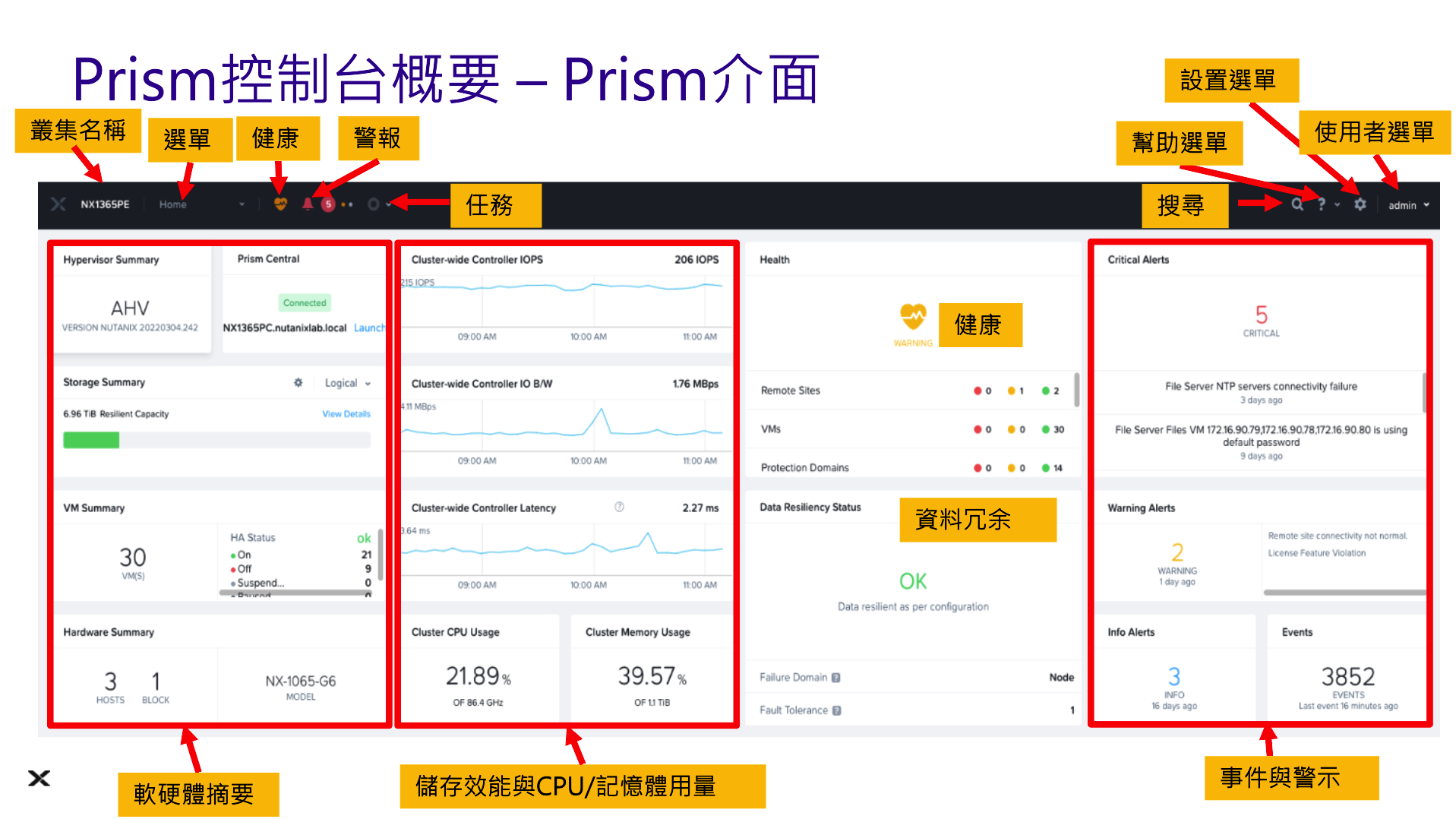Click the search magnifier icon
This screenshot has width=1456, height=819.
(1297, 204)
